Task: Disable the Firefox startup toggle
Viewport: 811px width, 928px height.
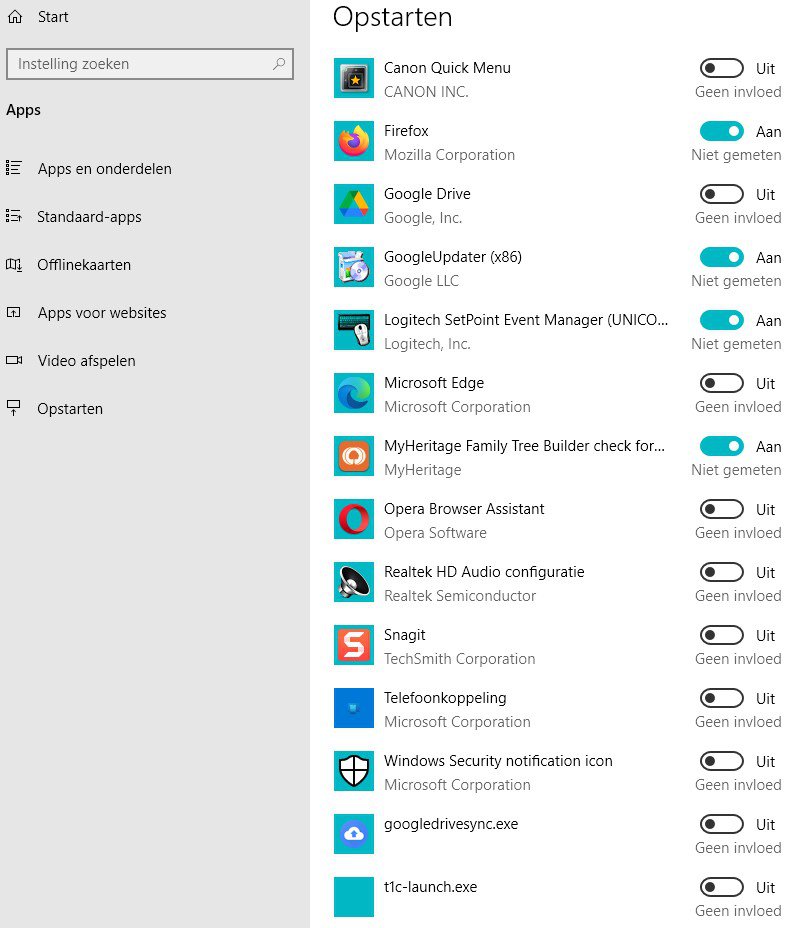Action: (722, 131)
